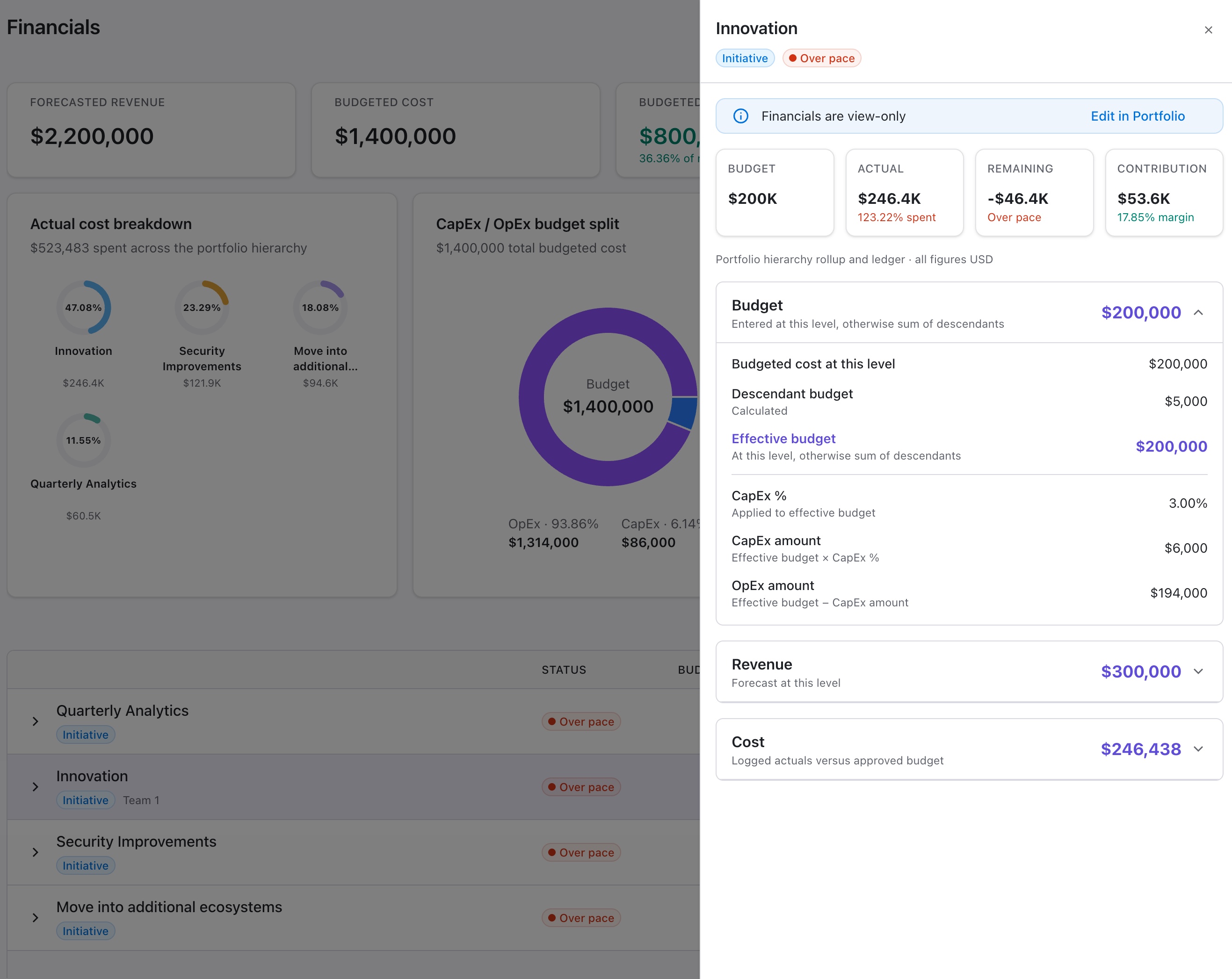Collapse the Budget section chevron
This screenshot has width=1232, height=979.
click(1198, 312)
